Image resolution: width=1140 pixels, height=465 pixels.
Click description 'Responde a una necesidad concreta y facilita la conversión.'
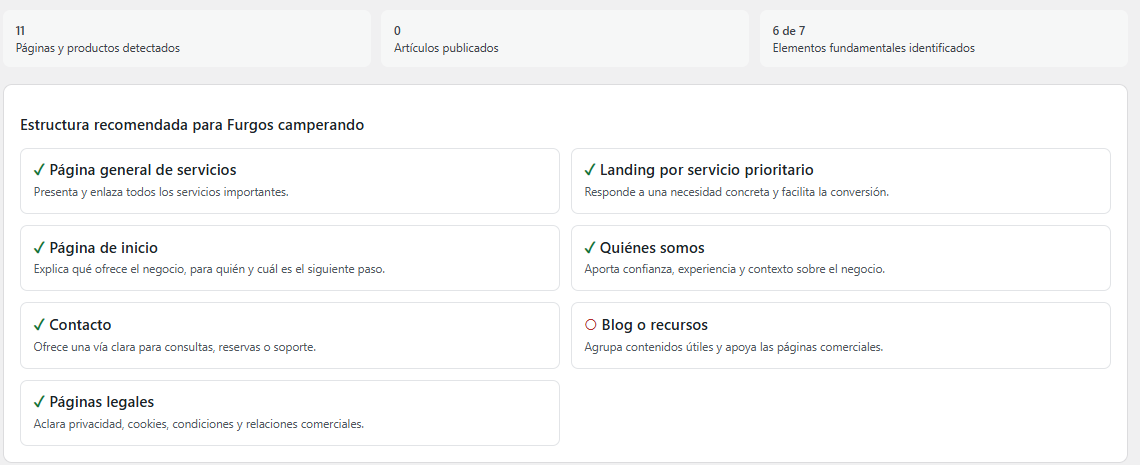[737, 193]
